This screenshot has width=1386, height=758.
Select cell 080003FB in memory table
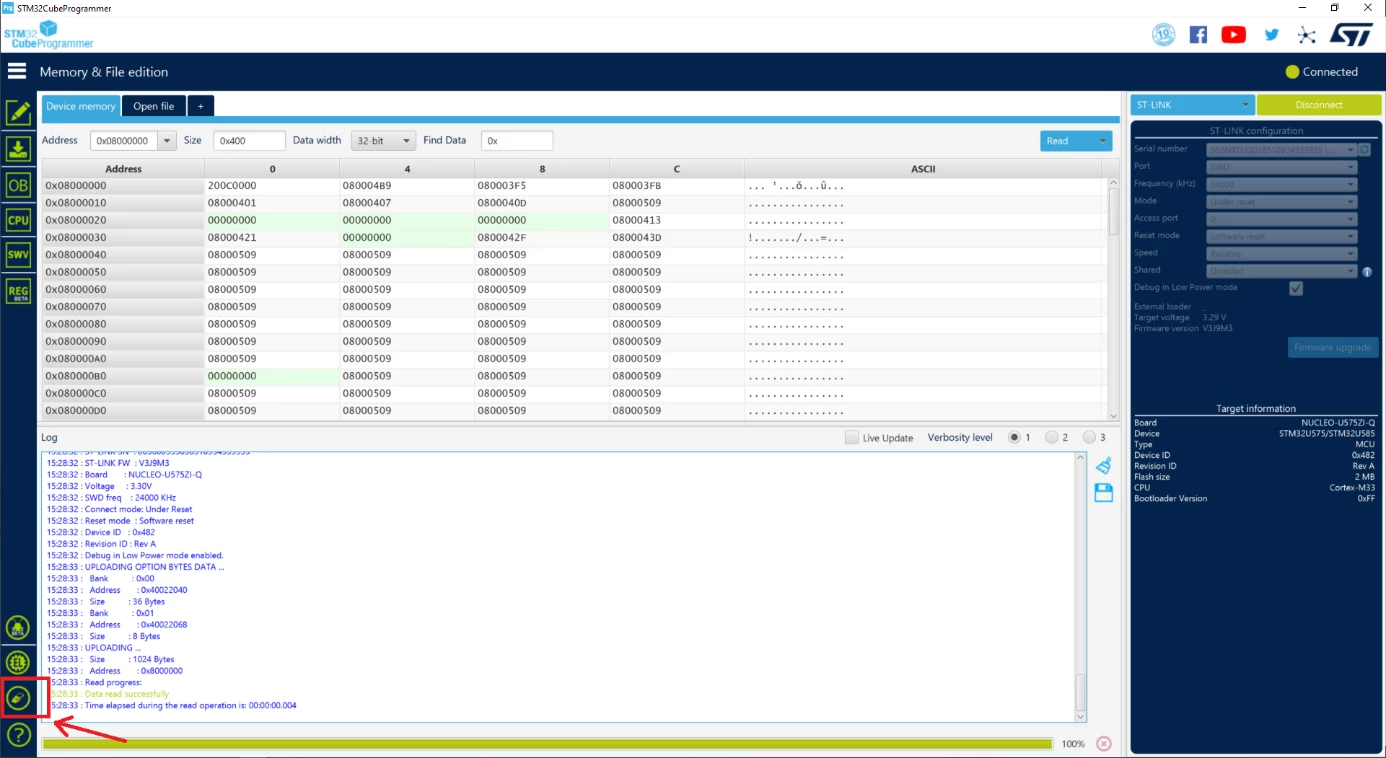(x=677, y=185)
